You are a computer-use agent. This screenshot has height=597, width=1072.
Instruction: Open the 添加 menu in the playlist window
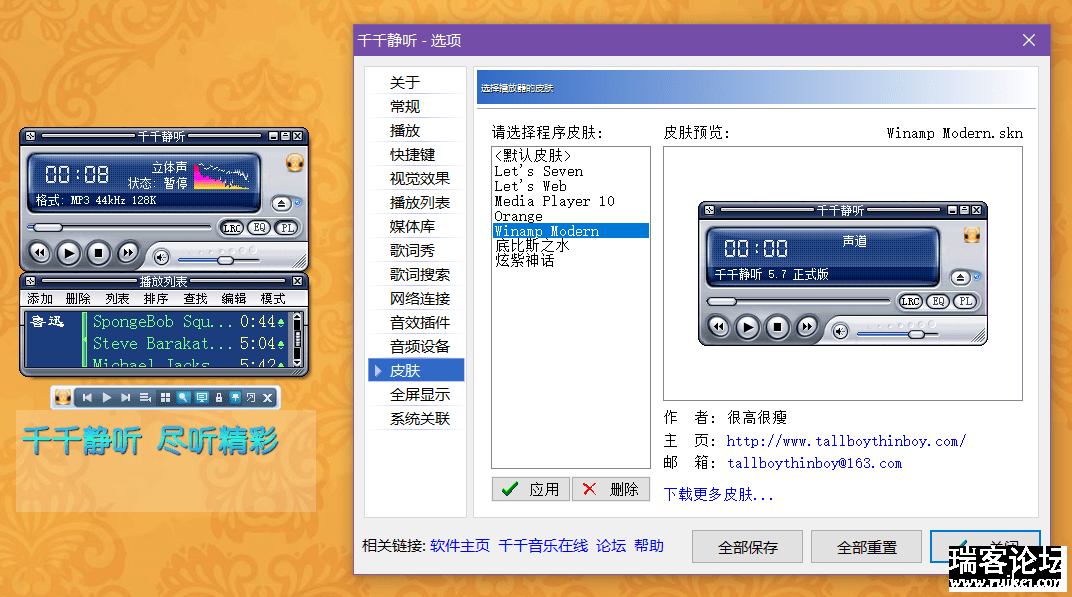[40, 299]
